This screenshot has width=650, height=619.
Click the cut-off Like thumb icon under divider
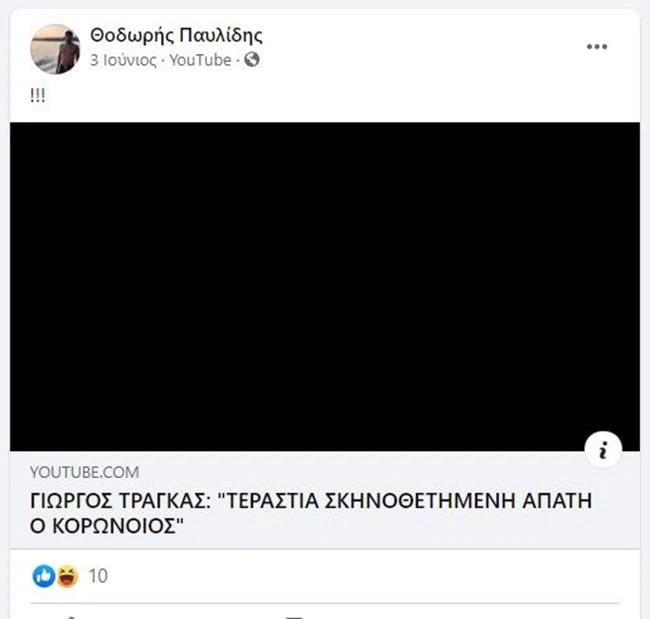[x=70, y=617]
